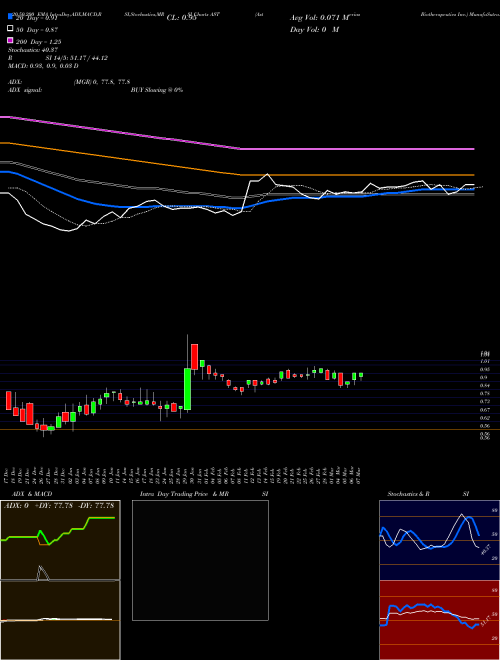
Task: Click the 'ADX: 0 +DY: 77.78 -DY: 77.78' header
Action: (60, 506)
